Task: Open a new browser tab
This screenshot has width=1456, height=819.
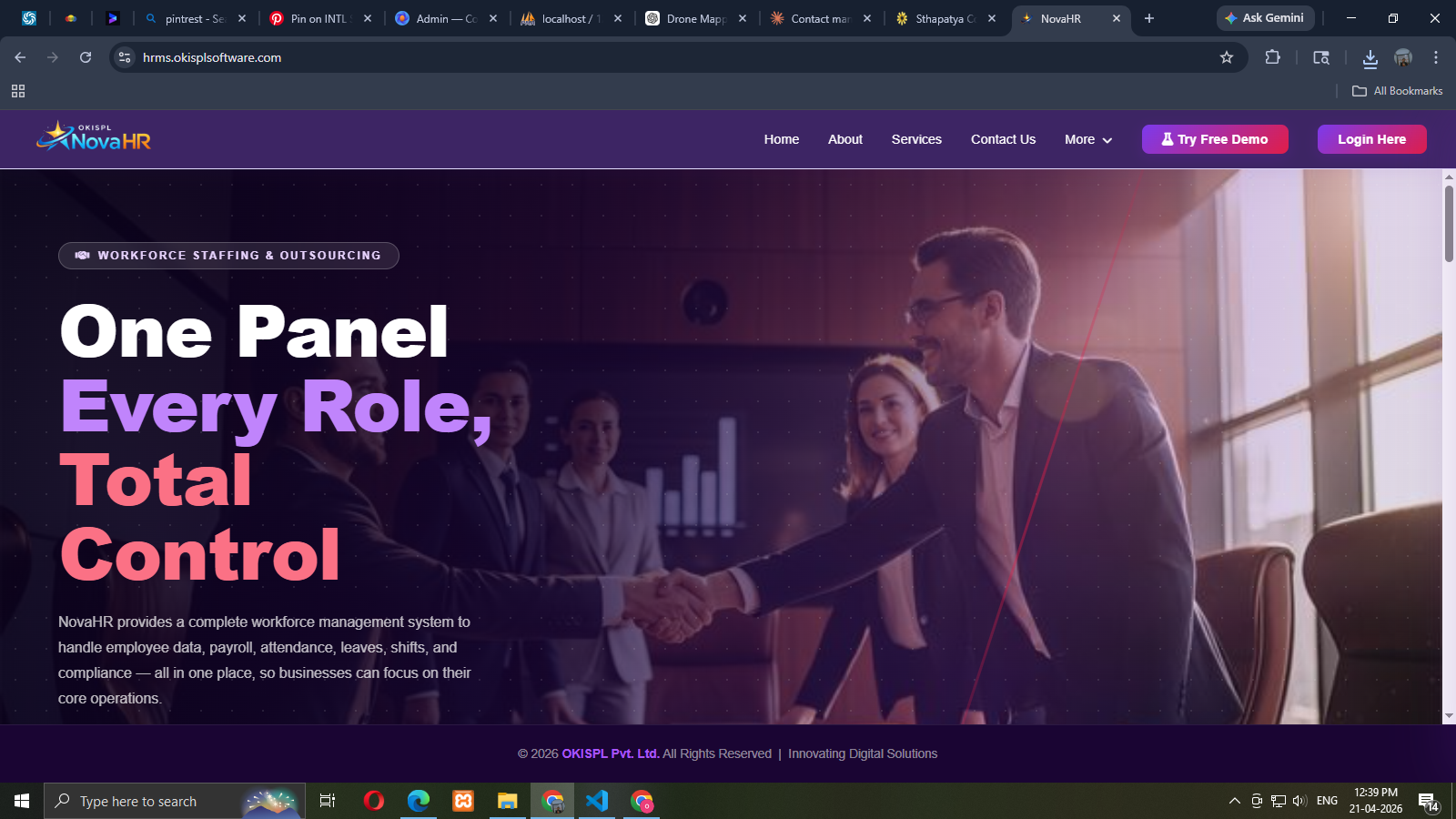Action: 1149,18
